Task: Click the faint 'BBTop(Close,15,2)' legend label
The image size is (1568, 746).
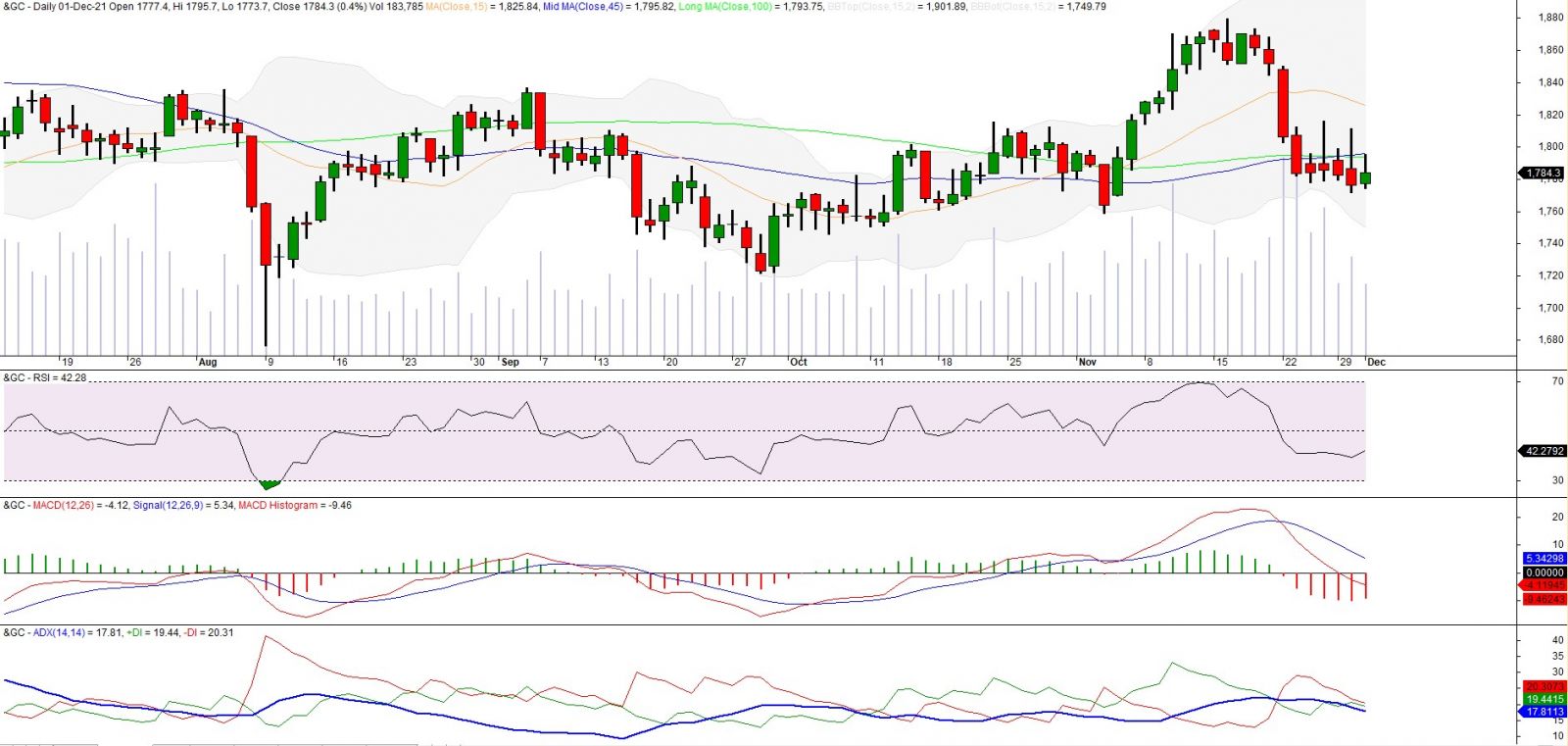Action: [870, 6]
